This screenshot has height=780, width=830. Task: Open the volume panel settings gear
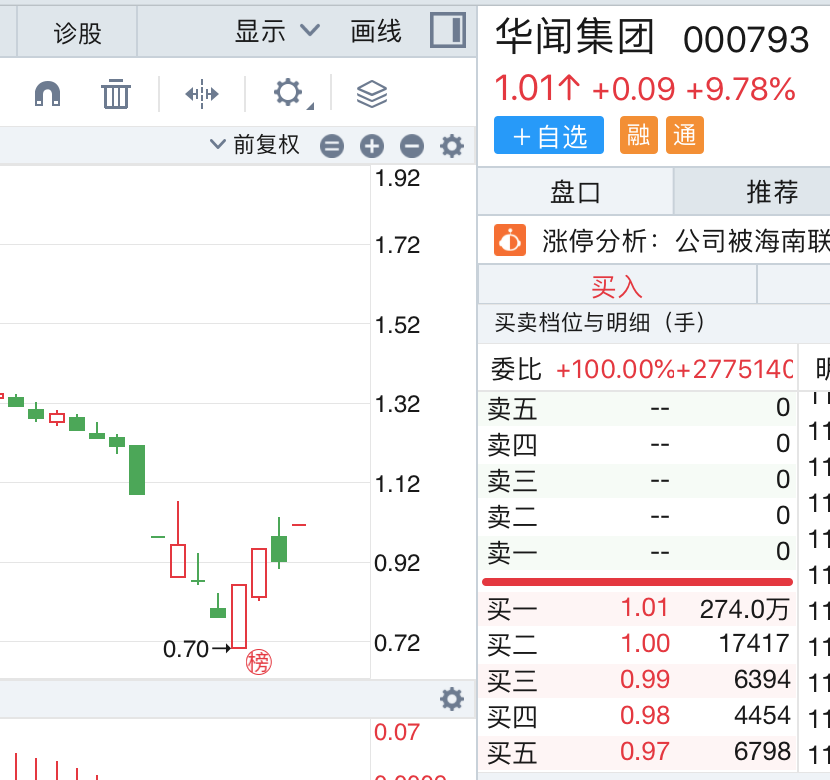pyautogui.click(x=452, y=700)
